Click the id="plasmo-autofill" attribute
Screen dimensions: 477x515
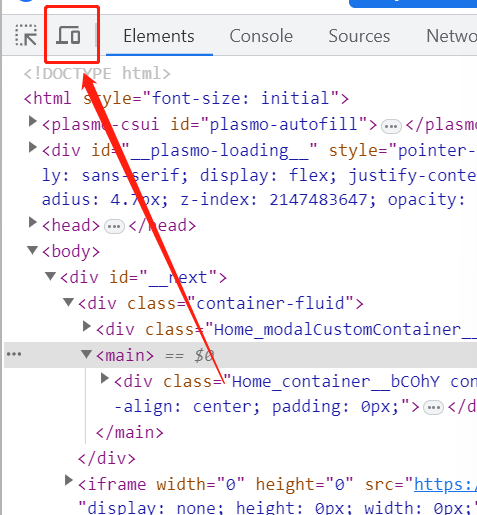(x=269, y=125)
